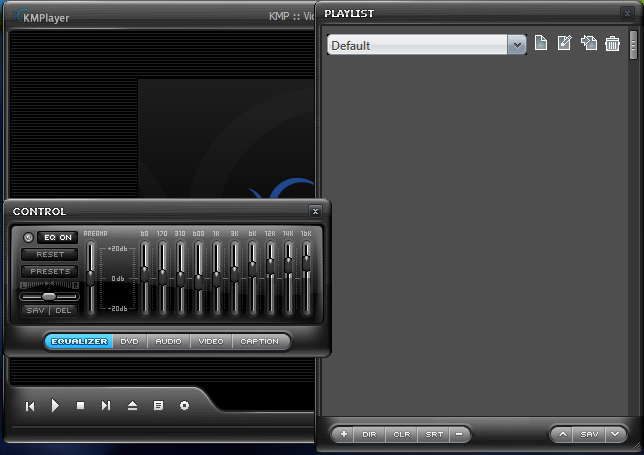
Task: Switch to the AUDIO tab
Action: tap(168, 341)
